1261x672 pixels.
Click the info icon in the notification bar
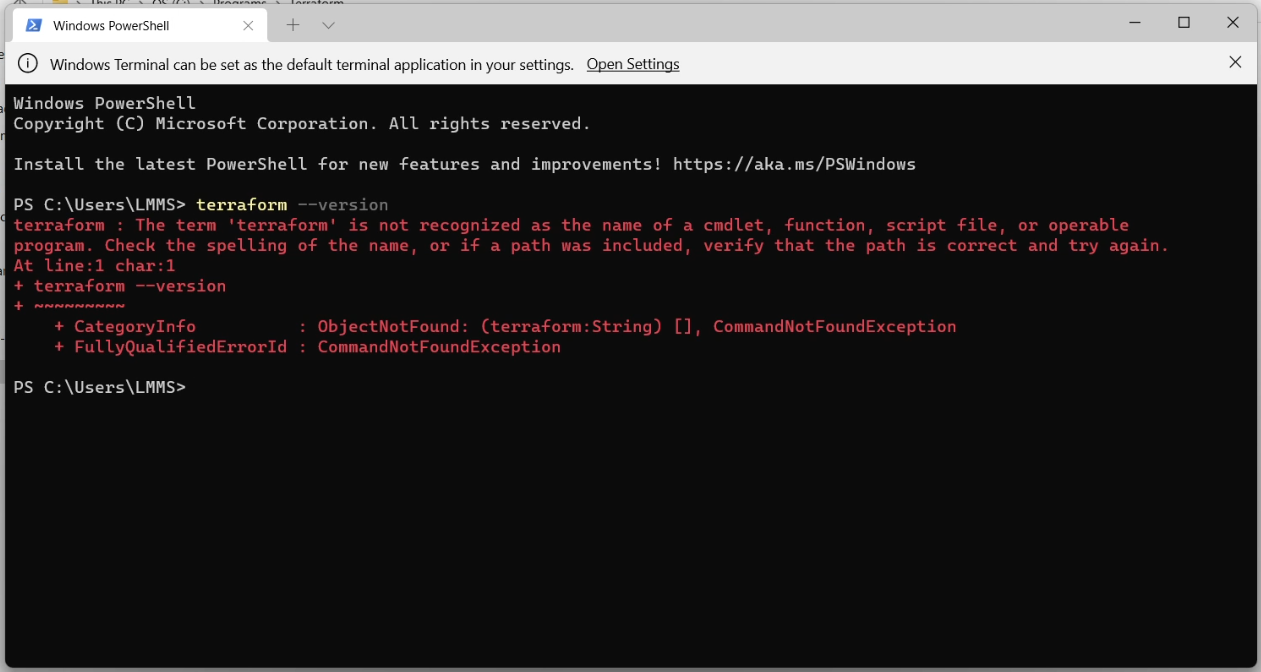pyautogui.click(x=28, y=64)
